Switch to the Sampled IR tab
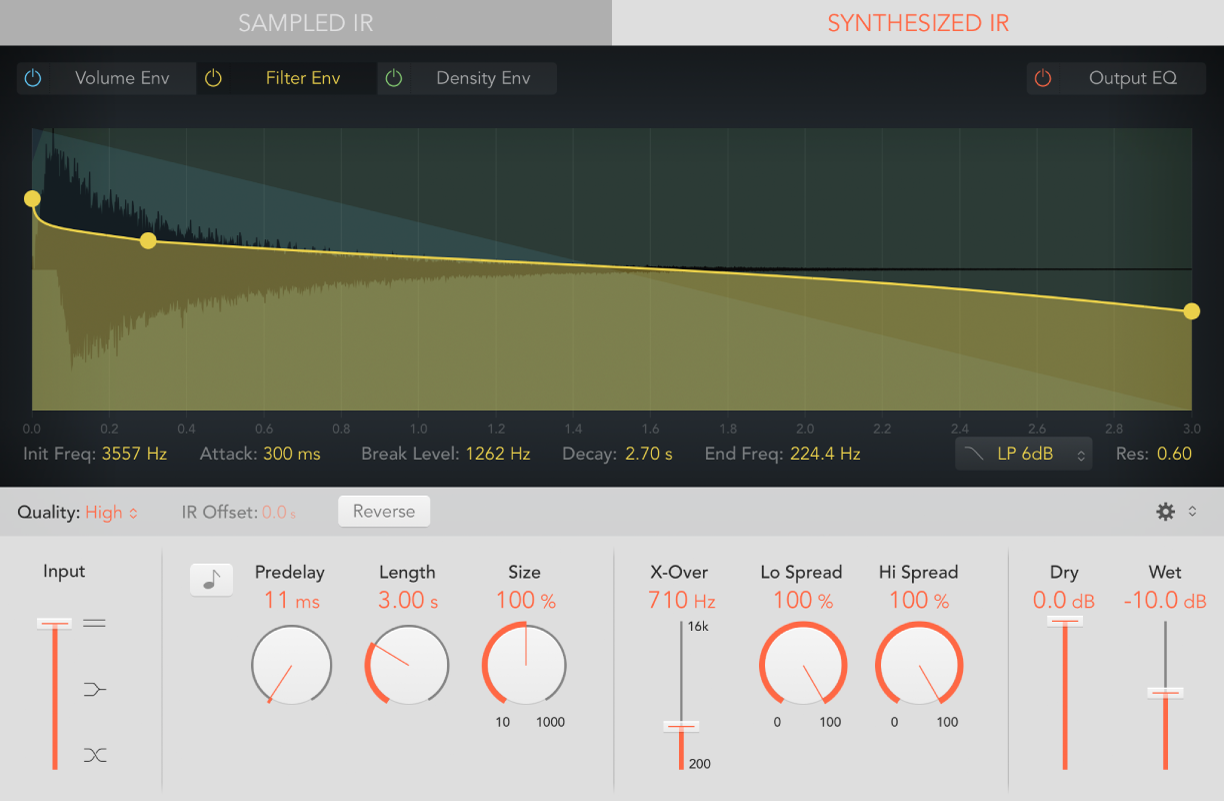The image size is (1224, 802). (306, 23)
